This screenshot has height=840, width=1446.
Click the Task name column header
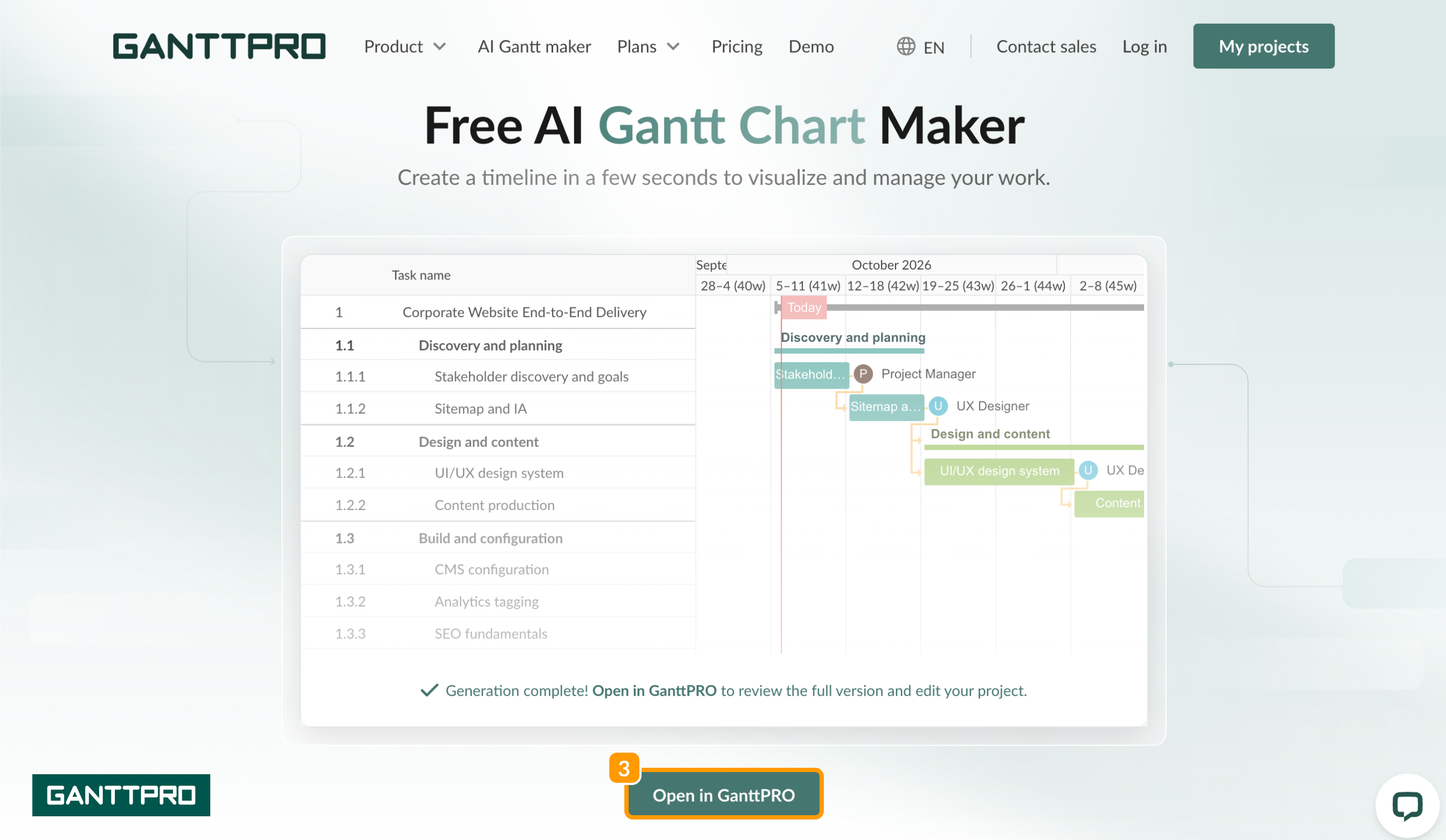tap(421, 276)
